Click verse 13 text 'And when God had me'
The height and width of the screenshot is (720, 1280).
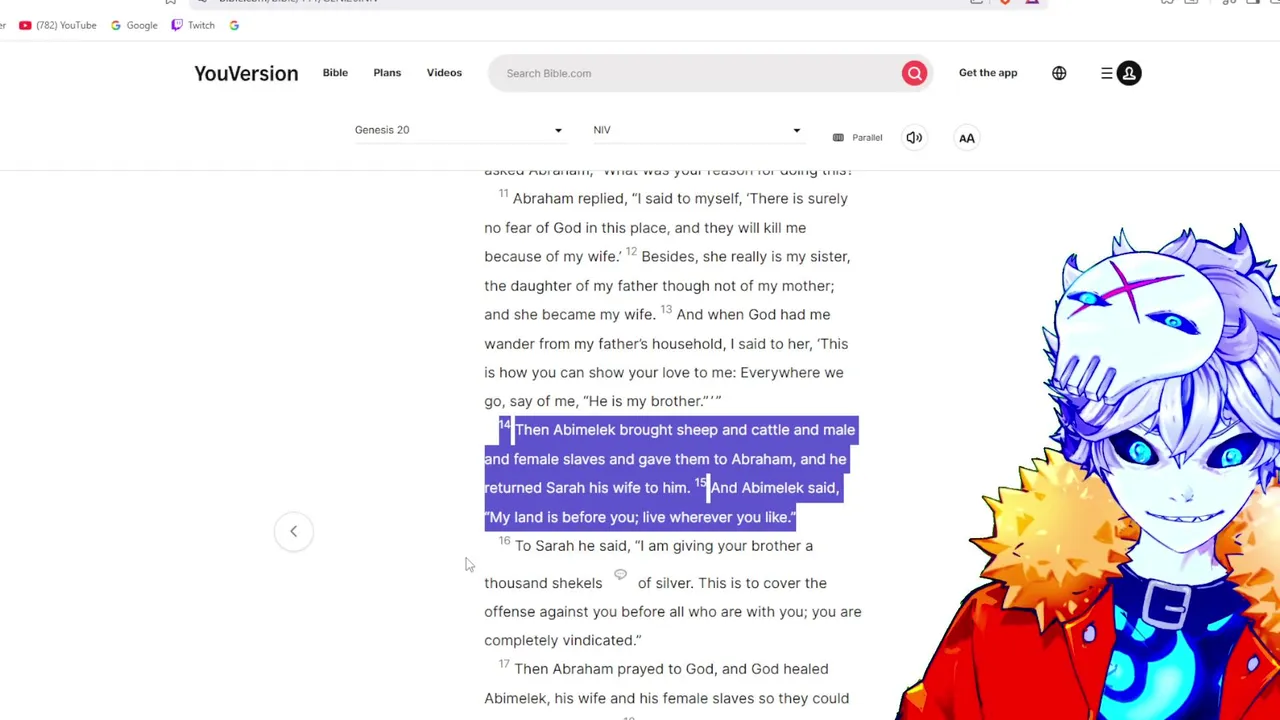(x=753, y=315)
